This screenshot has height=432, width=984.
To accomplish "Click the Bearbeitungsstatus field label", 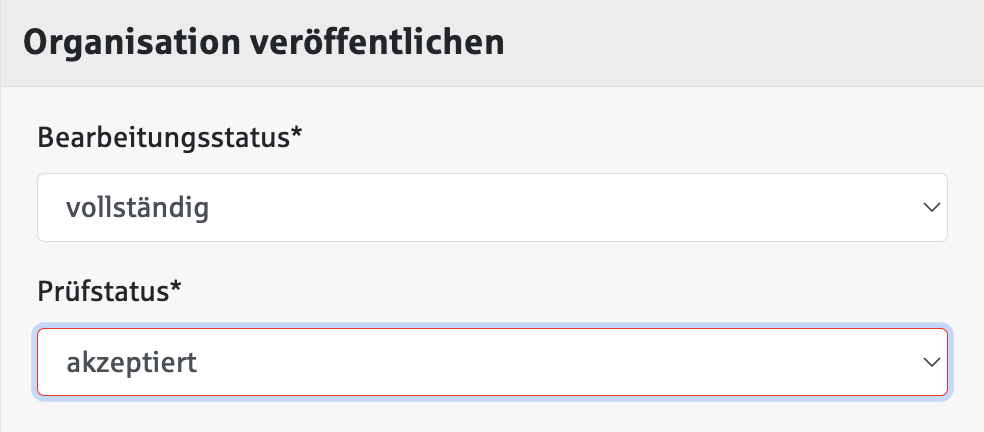I will [163, 138].
